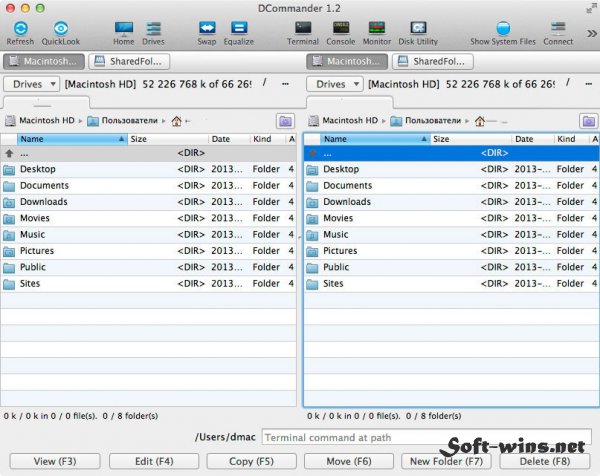
Task: Click the New Folder (F7) button
Action: (446, 461)
